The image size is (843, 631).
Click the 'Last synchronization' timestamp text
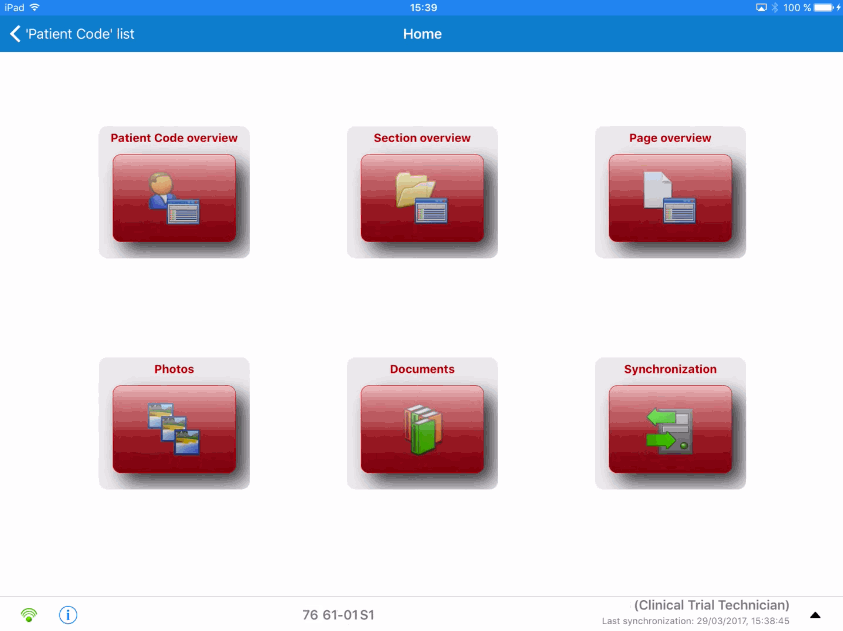pos(696,621)
